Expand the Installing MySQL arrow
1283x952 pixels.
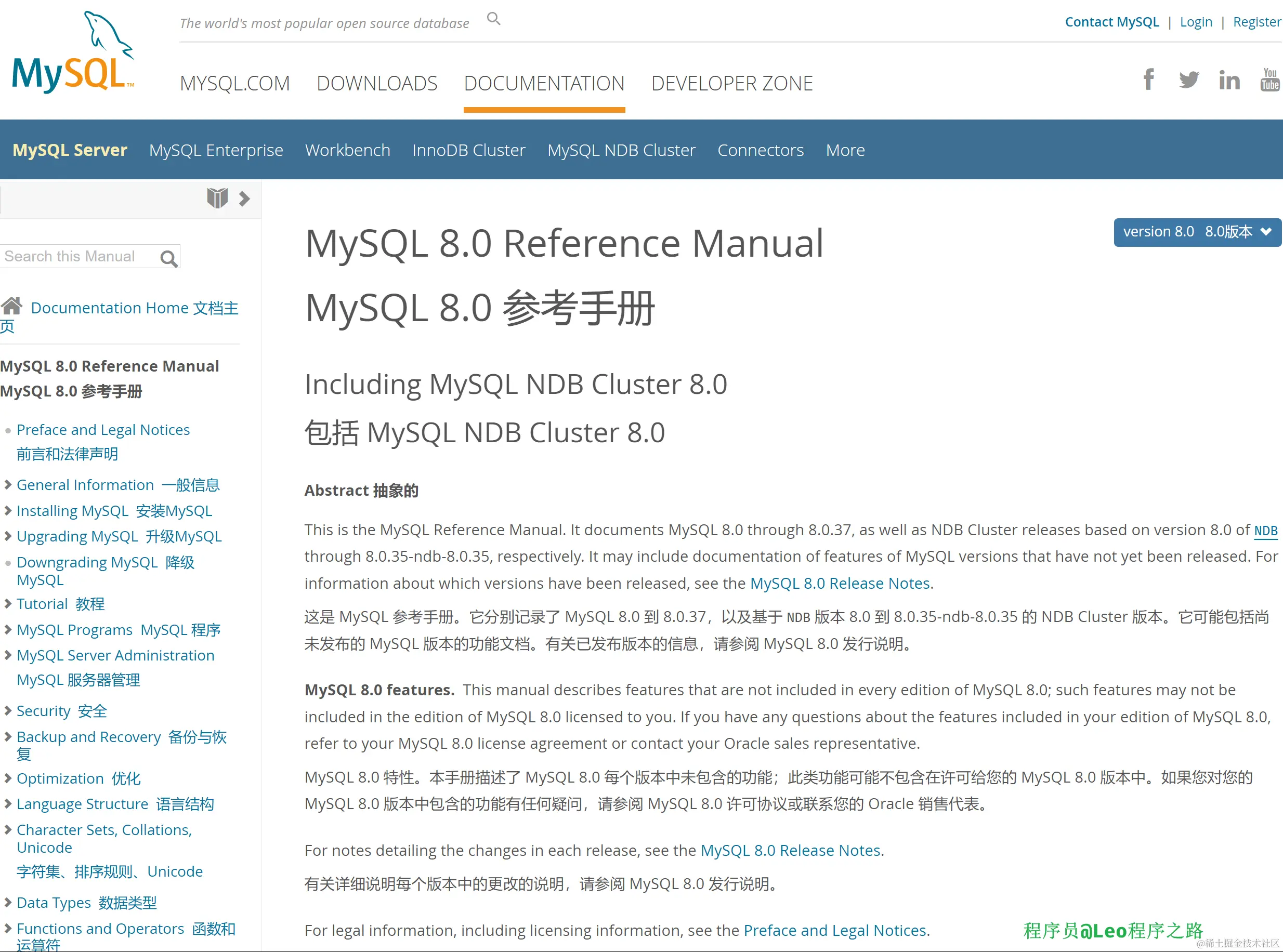tap(8, 511)
